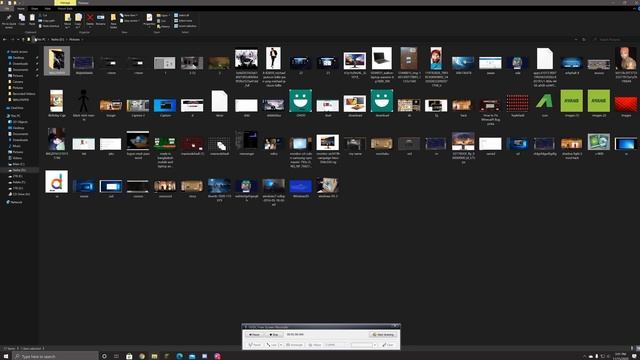Click the taskbar search box
Screen dimensions: 640x360
tap(56, 356)
